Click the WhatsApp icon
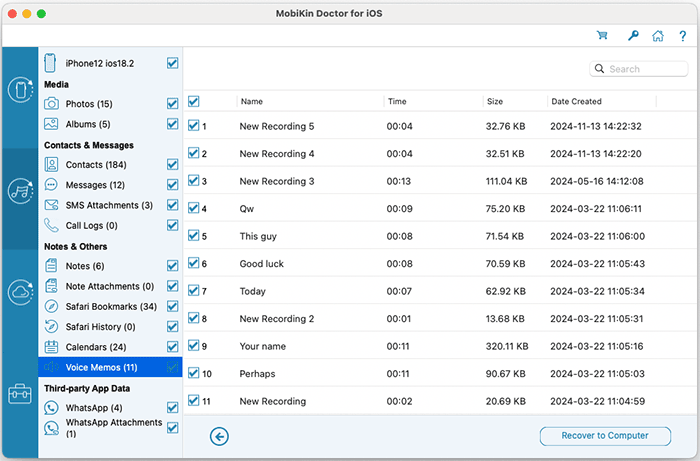This screenshot has height=461, width=700. [x=51, y=407]
